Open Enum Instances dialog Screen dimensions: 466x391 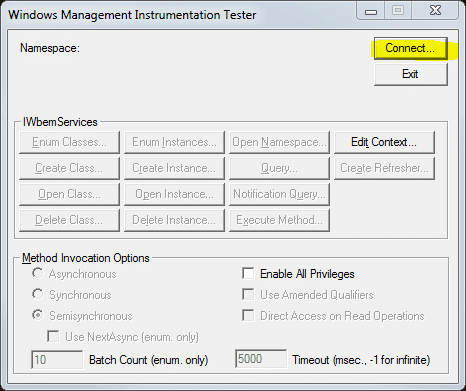click(174, 142)
